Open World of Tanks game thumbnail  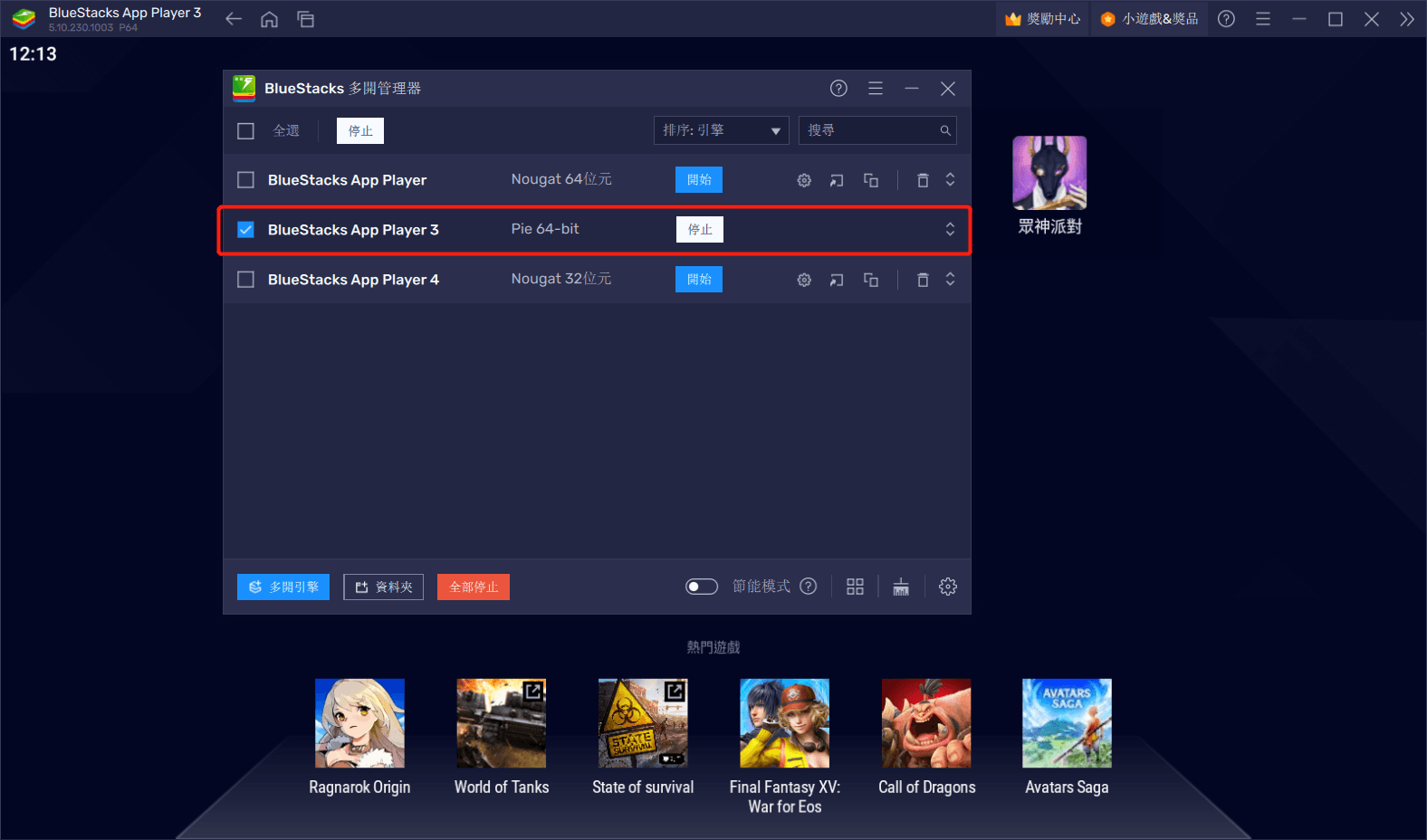(502, 723)
